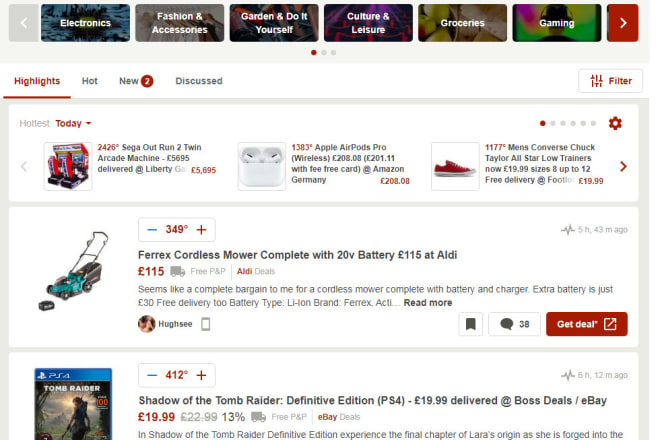Screen dimensions: 660x440
Task: Click the 412° temperature score
Action: tap(176, 375)
